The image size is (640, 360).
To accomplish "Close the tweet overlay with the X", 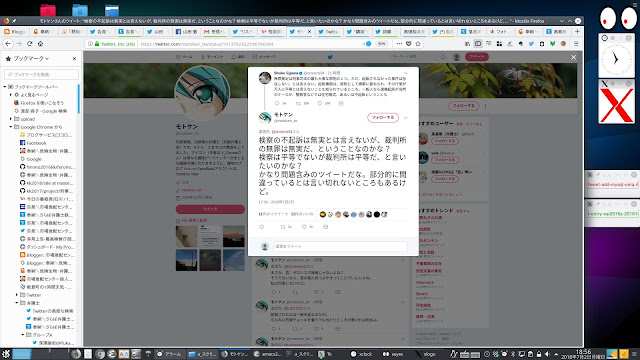I will (x=573, y=58).
